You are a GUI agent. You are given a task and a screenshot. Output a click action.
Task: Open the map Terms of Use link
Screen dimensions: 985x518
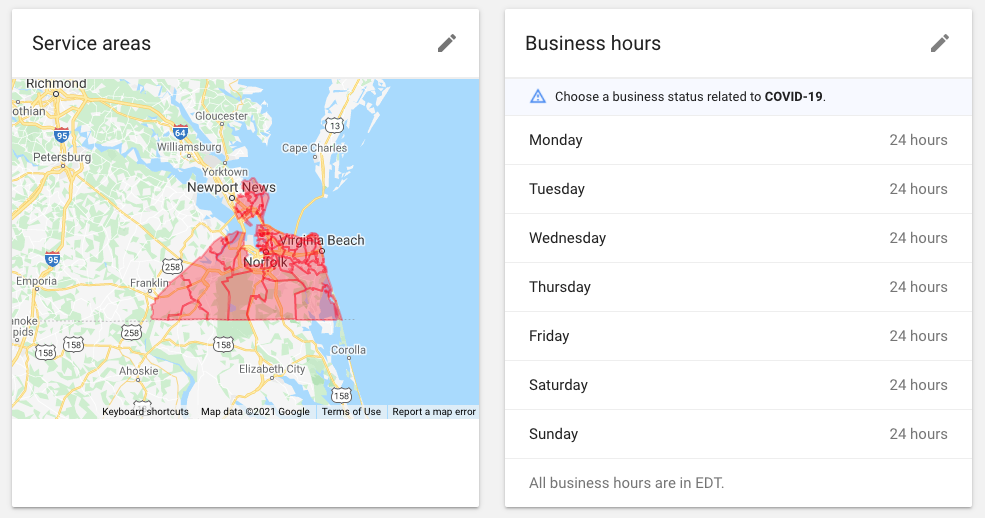(351, 412)
